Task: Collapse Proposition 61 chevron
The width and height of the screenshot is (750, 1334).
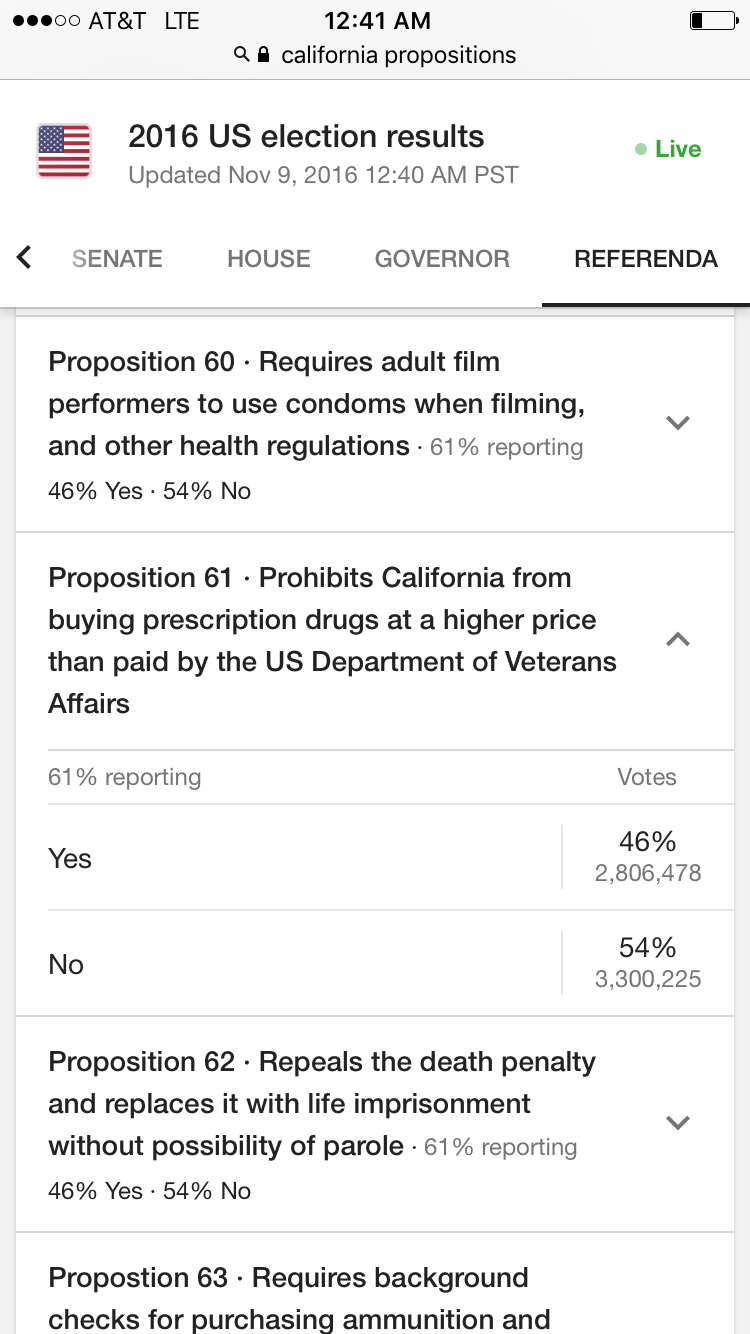Action: tap(678, 639)
